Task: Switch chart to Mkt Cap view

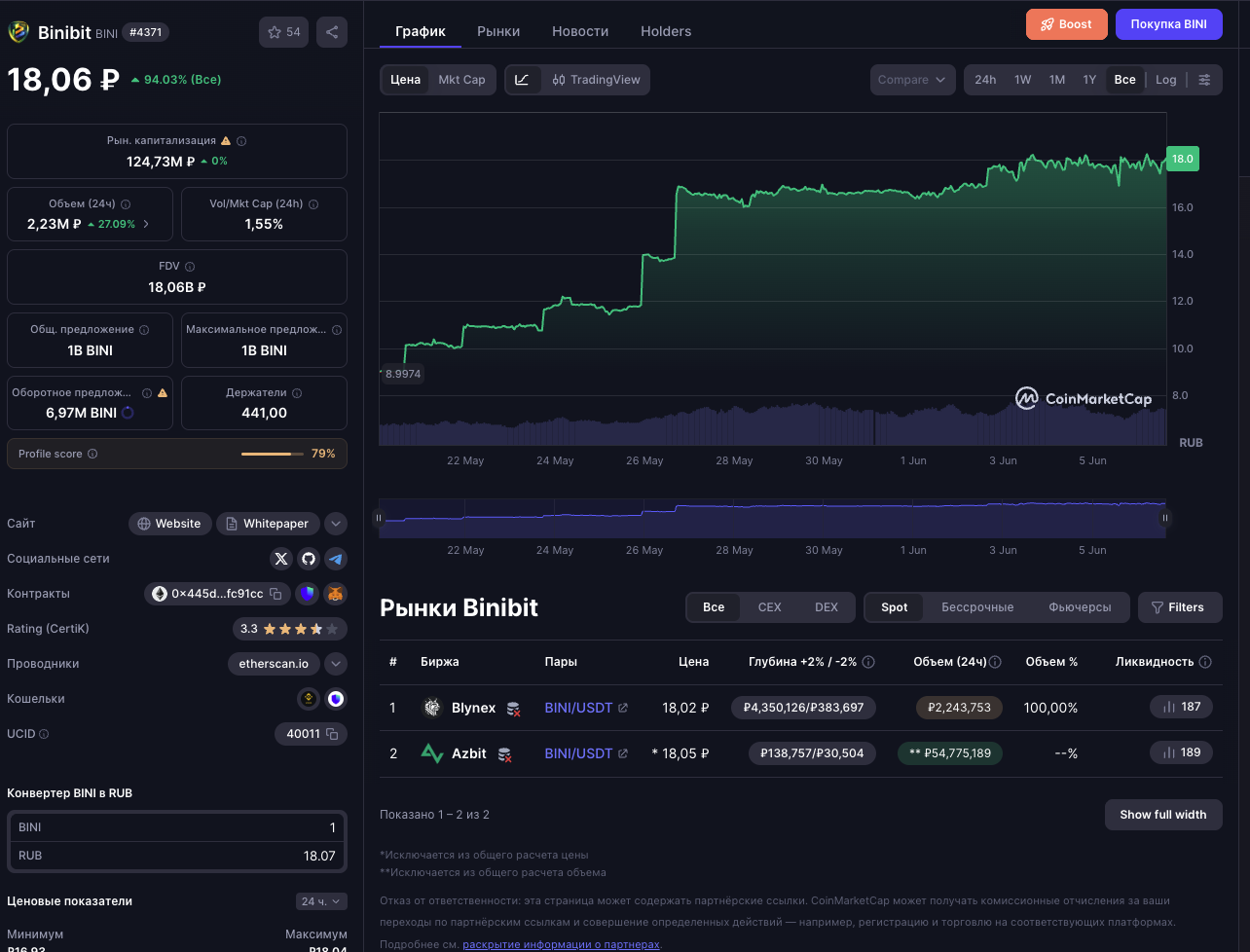Action: point(461,80)
